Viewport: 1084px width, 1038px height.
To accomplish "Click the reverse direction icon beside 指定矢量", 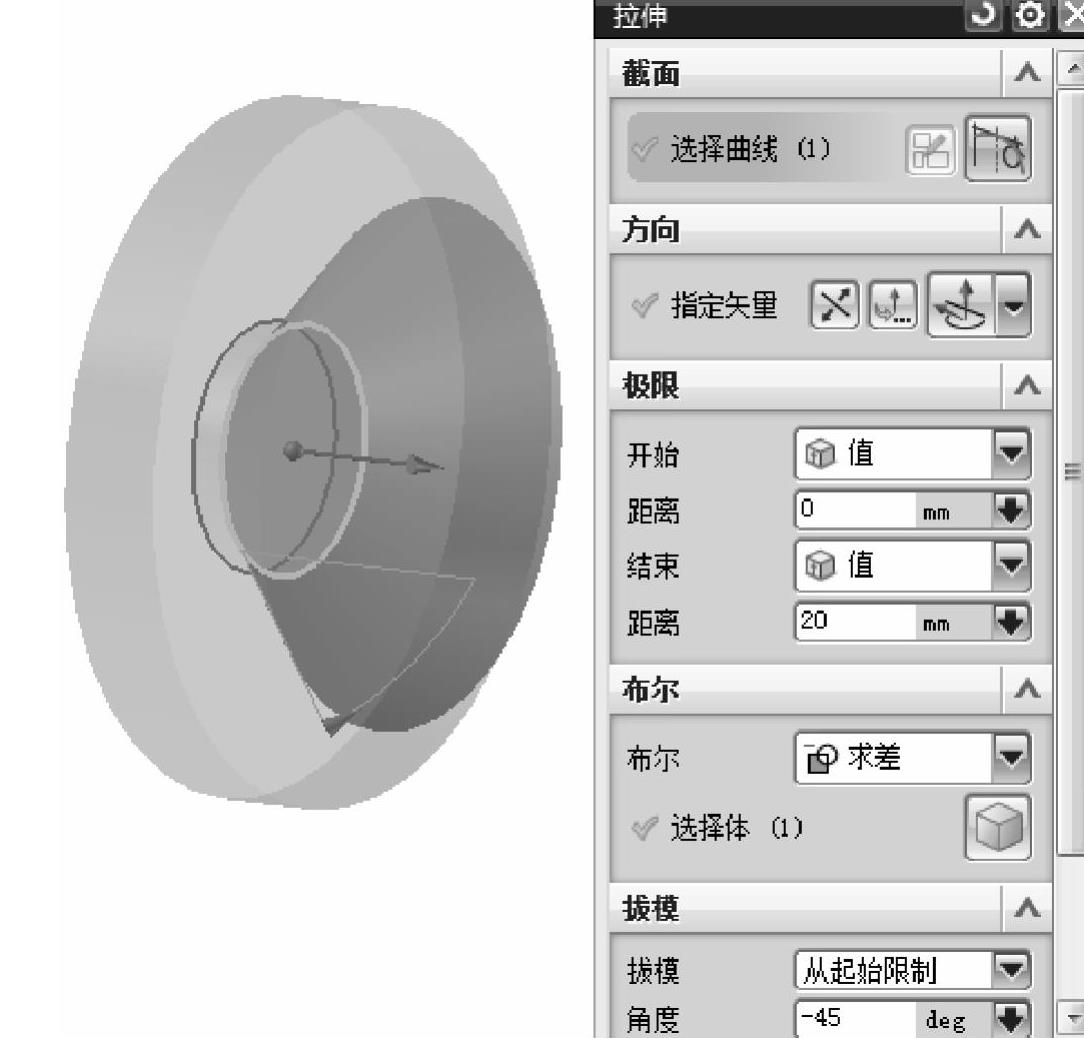I will [834, 304].
